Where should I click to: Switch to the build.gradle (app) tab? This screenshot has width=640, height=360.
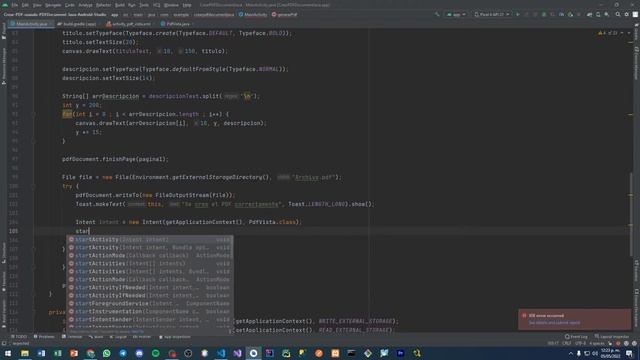pyautogui.click(x=79, y=24)
